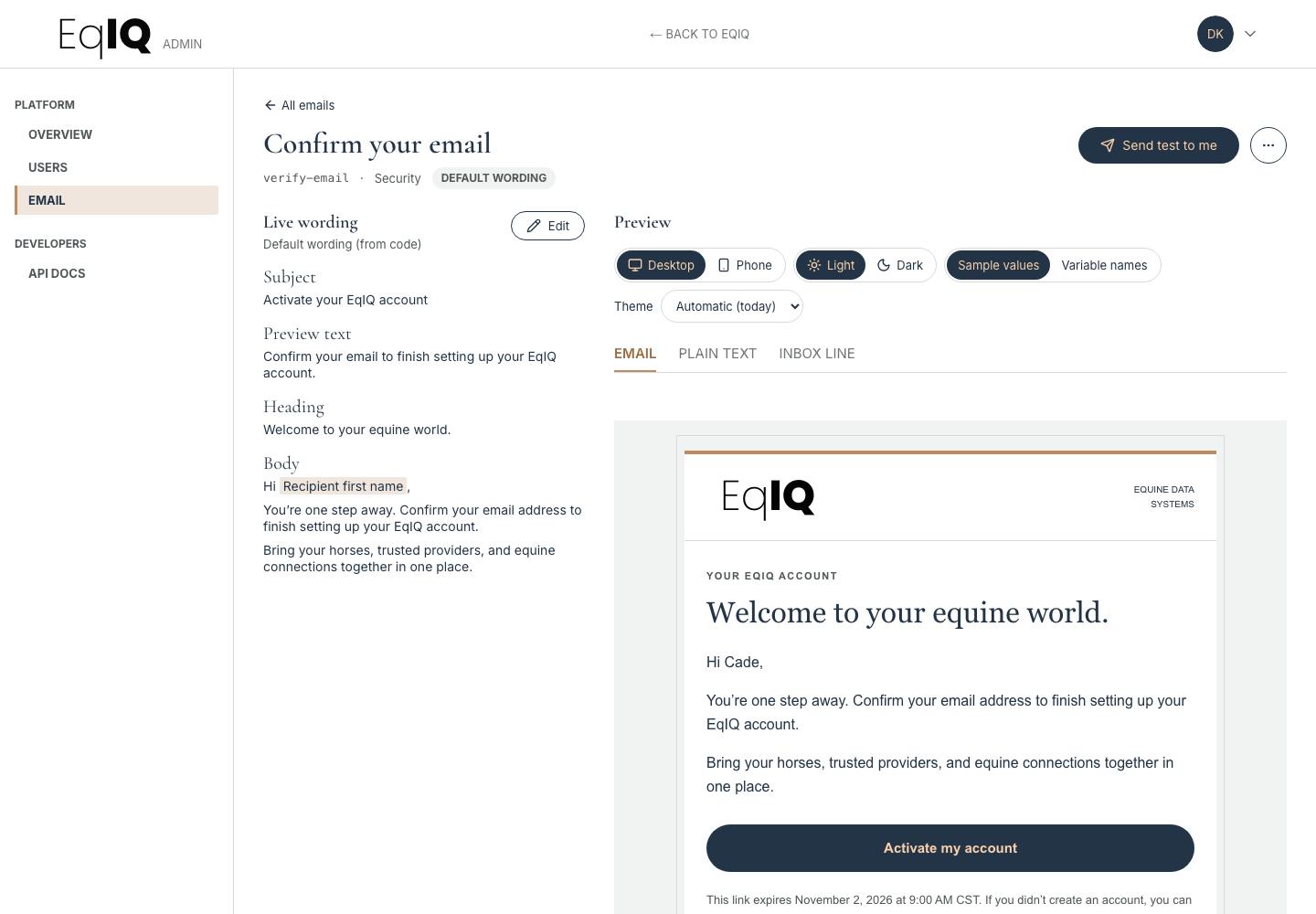Screen dimensions: 1316x914
Task: Click 'Hi Cade,' in email preview
Action: [735, 662]
